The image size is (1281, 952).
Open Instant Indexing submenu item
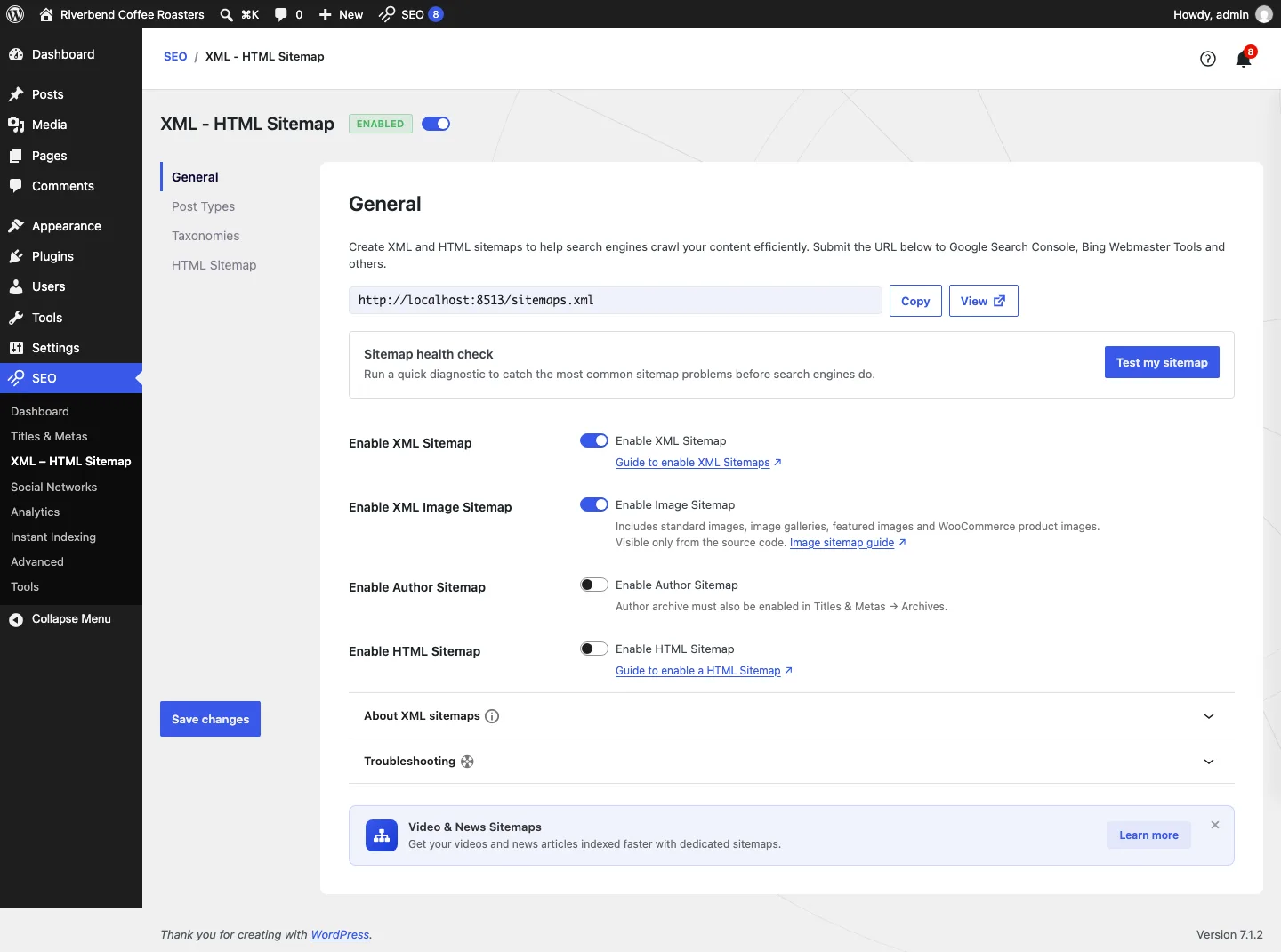53,537
